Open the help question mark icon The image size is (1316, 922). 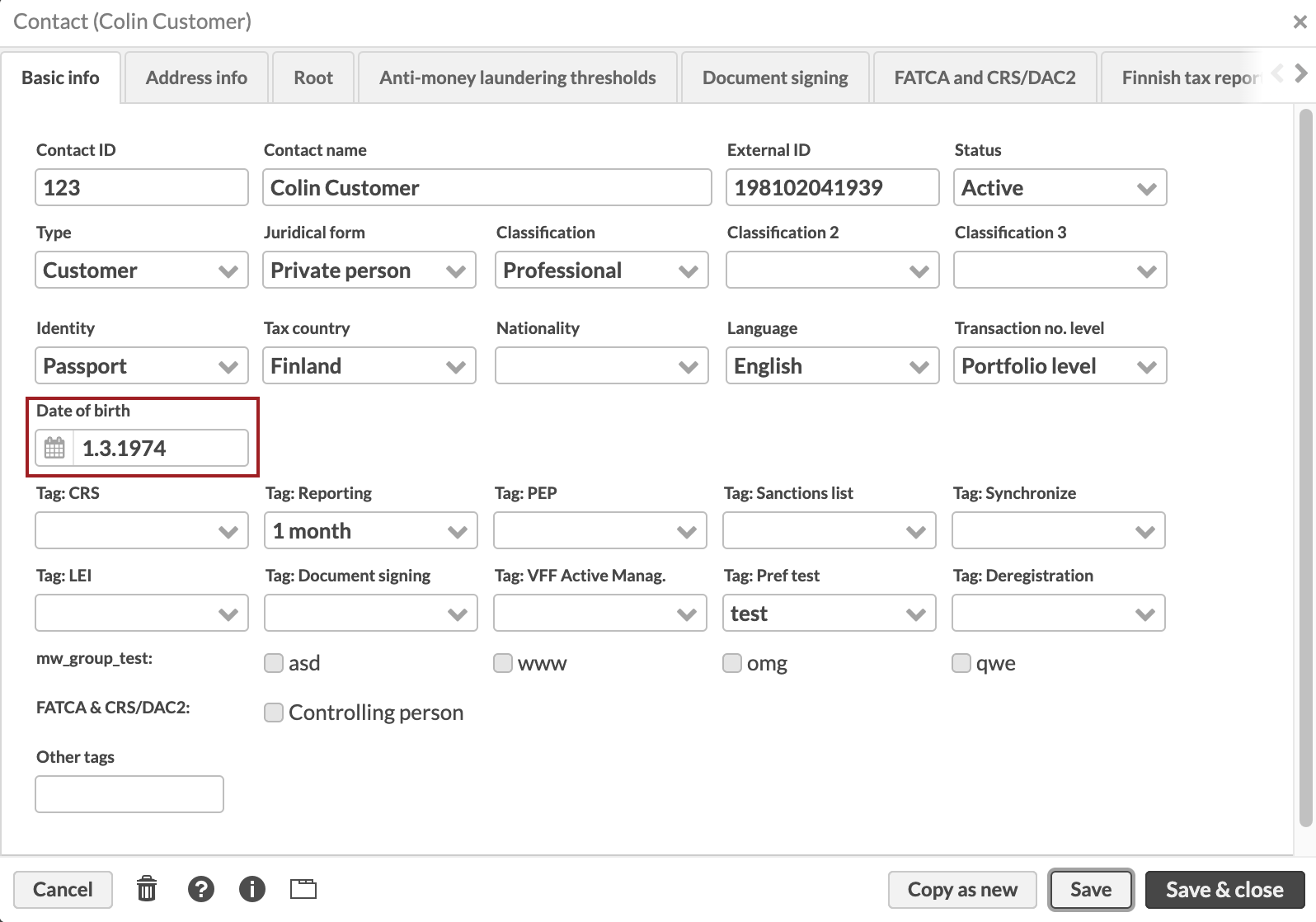pyautogui.click(x=201, y=889)
